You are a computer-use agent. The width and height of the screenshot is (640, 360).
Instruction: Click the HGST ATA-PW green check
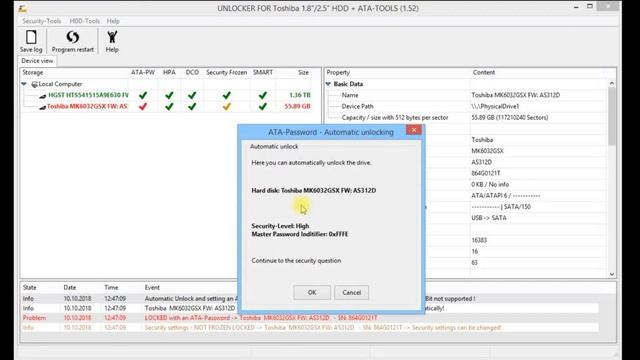coord(143,95)
